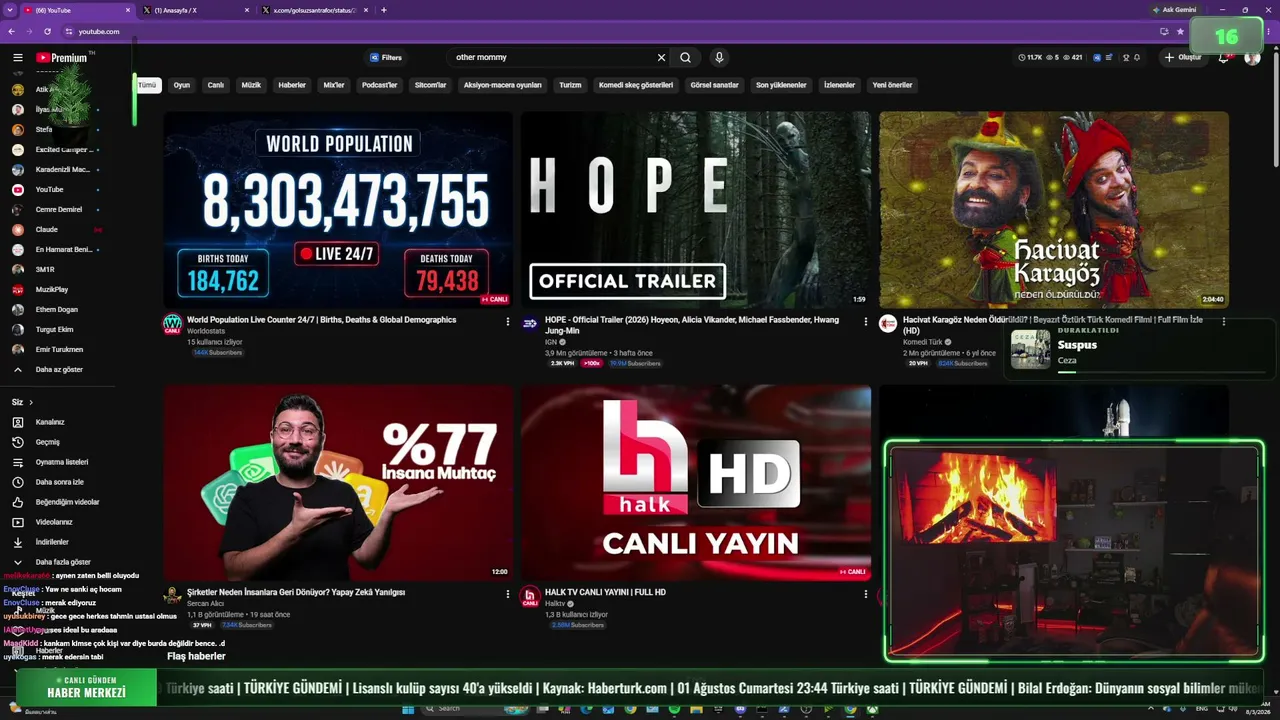The height and width of the screenshot is (720, 1280).
Task: Select the Aksiyon-macera oyunları chip
Action: [503, 85]
